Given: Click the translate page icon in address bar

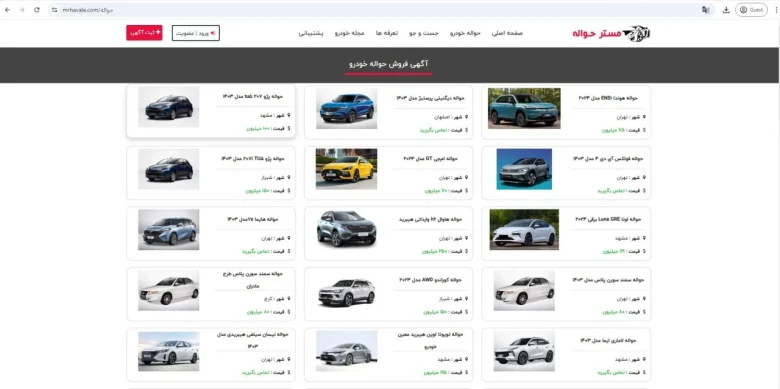Looking at the screenshot, I should (705, 10).
